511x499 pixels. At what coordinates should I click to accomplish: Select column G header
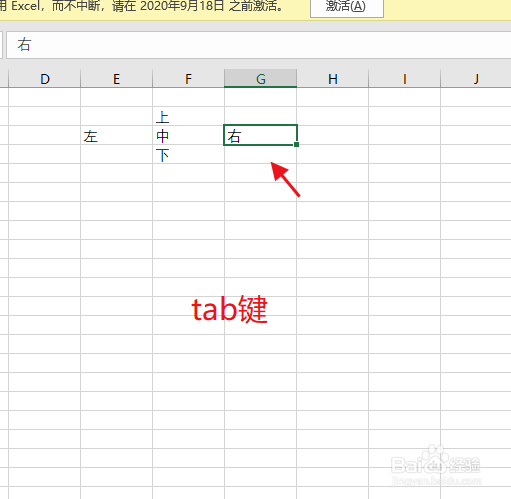(x=260, y=79)
